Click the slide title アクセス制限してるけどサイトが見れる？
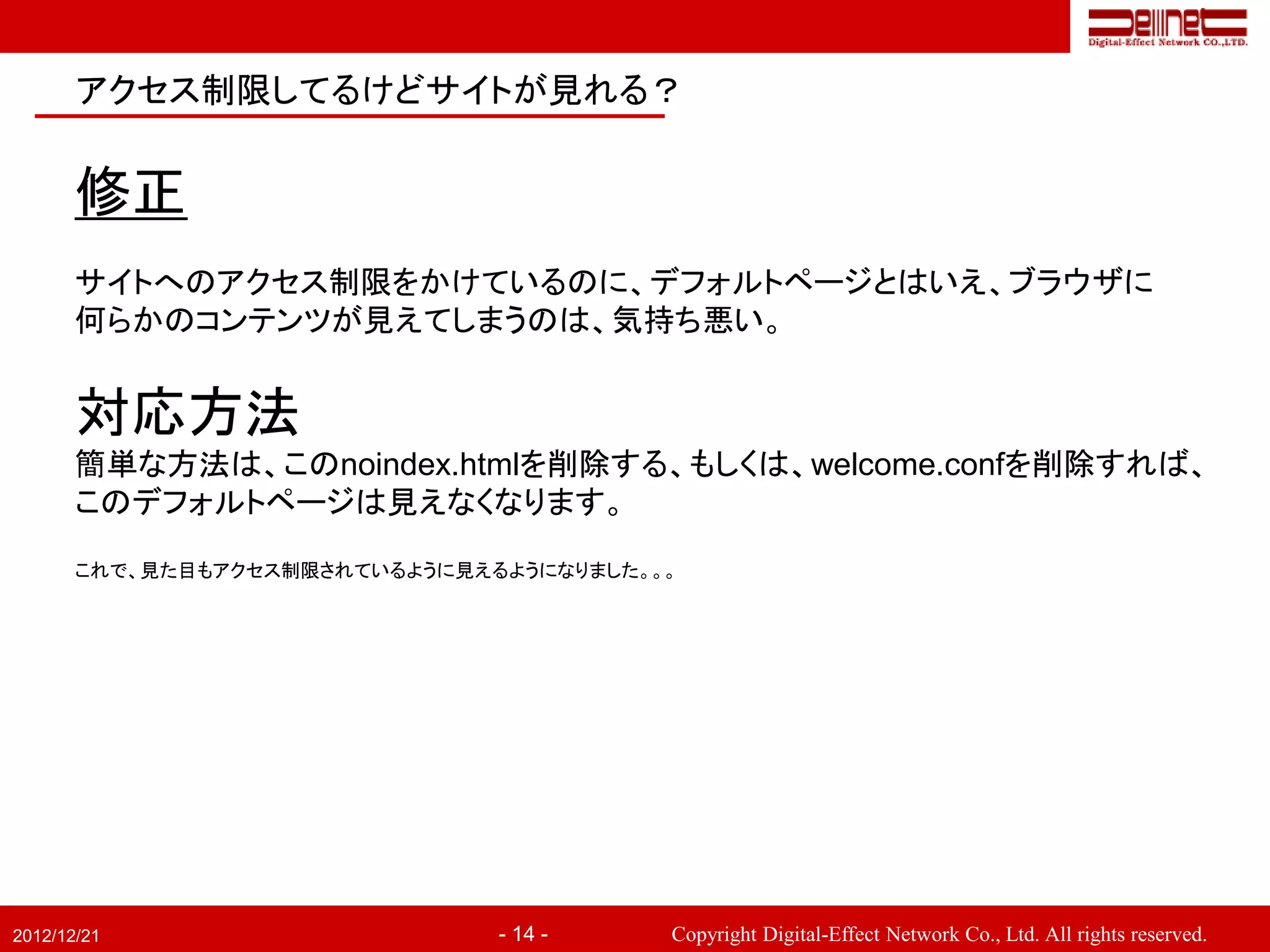The height and width of the screenshot is (952, 1270). 376,90
